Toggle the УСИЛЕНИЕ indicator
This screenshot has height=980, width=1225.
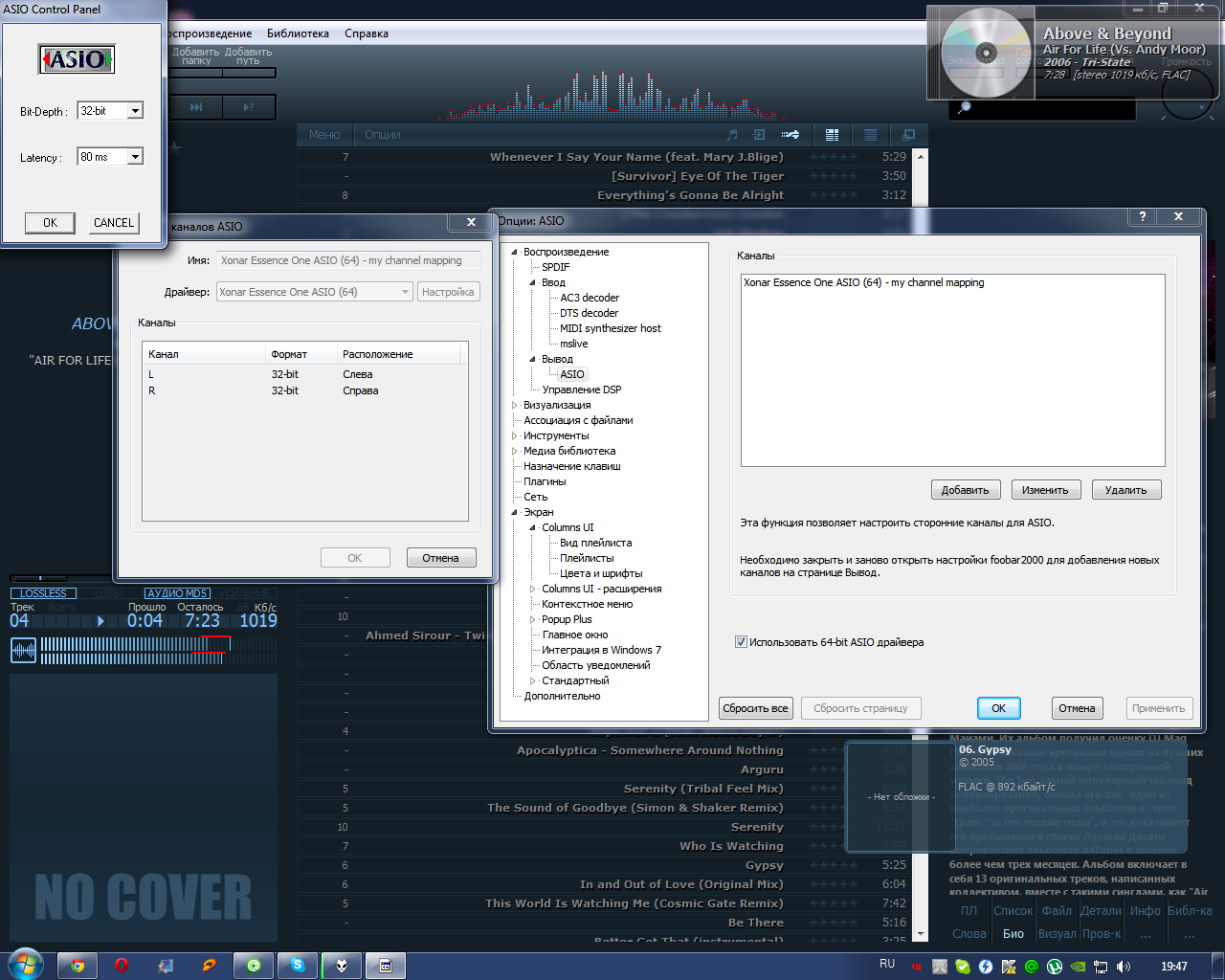click(x=245, y=593)
